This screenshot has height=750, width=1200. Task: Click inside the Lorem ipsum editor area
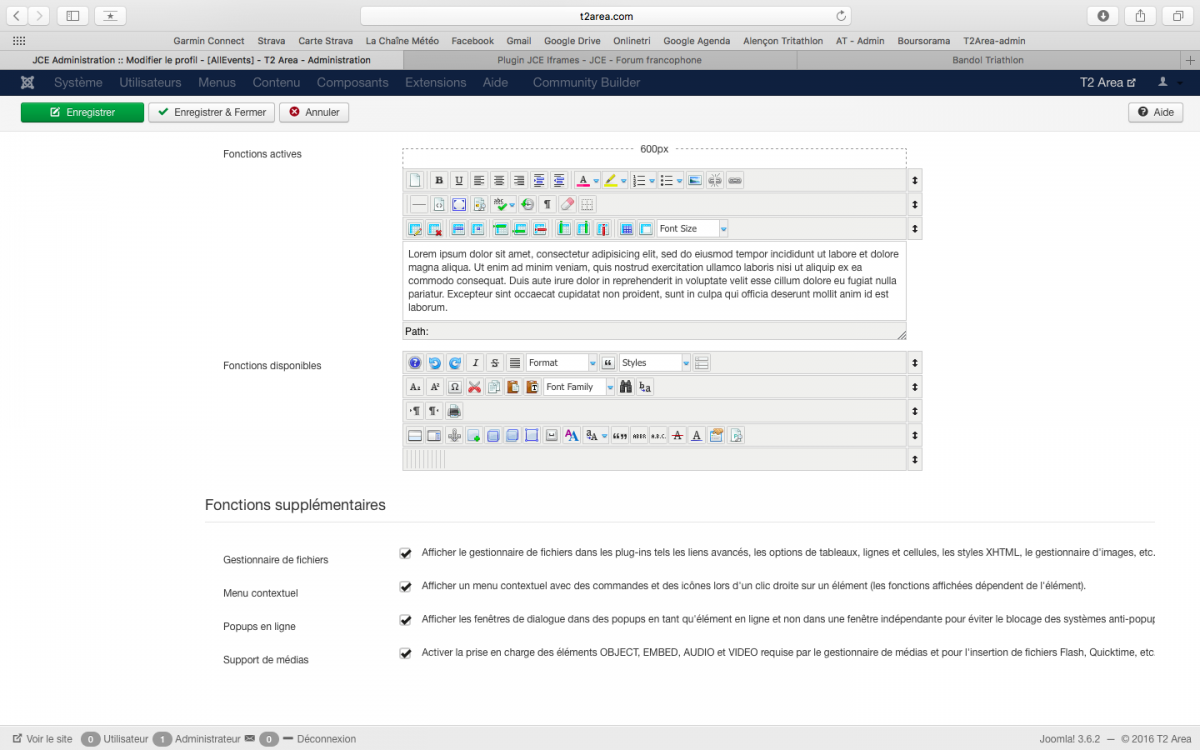tap(654, 281)
